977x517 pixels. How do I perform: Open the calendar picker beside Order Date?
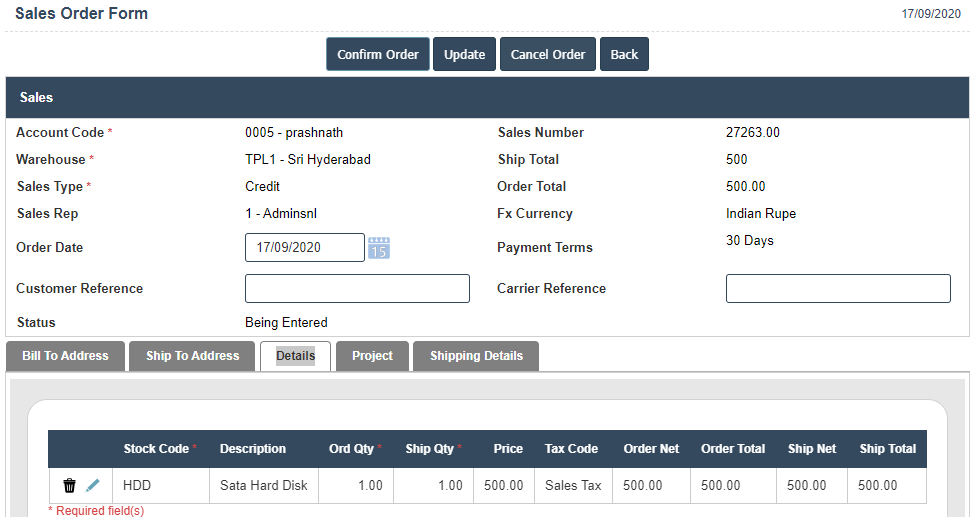point(379,248)
